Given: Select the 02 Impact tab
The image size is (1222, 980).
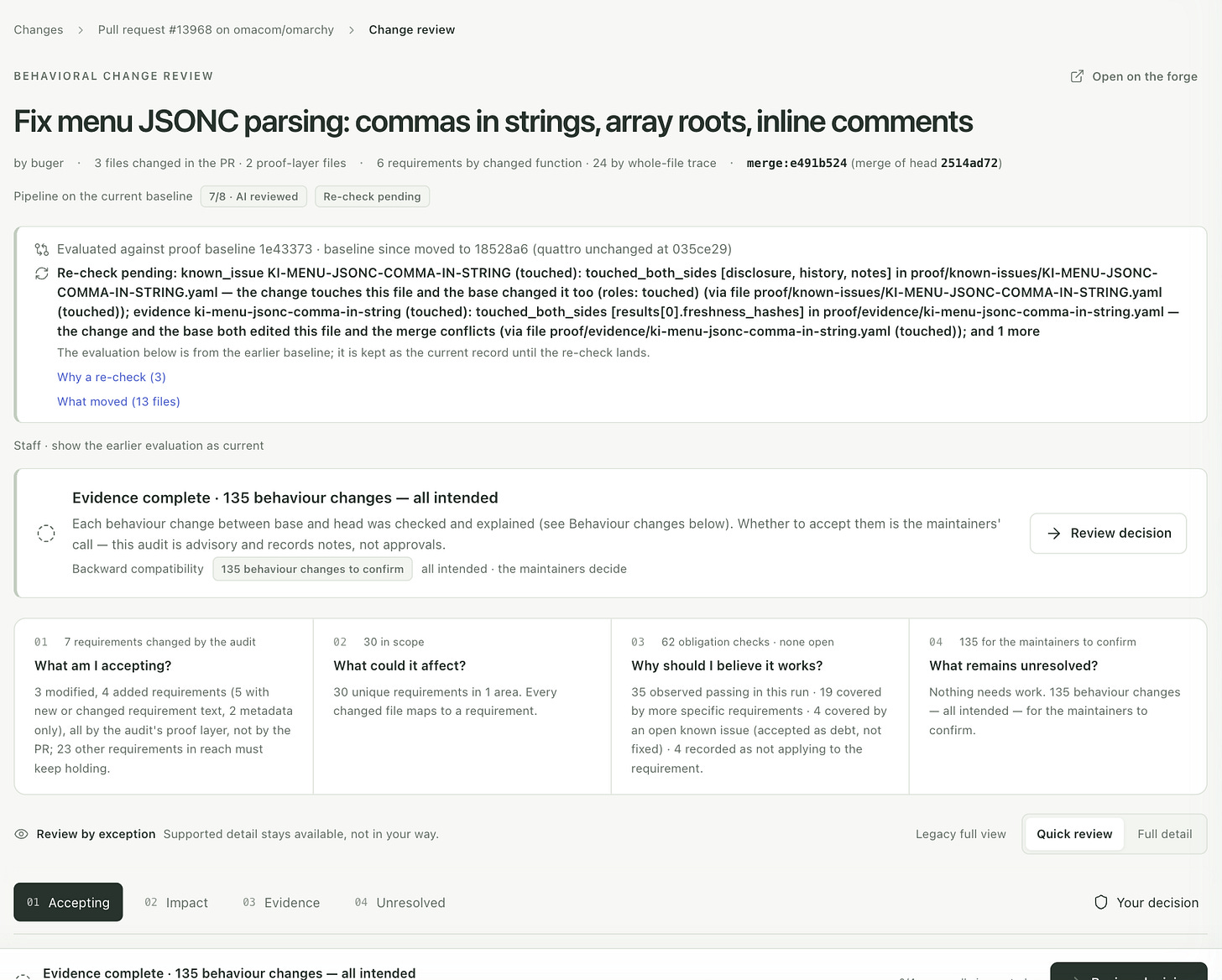Looking at the screenshot, I should click(x=176, y=902).
